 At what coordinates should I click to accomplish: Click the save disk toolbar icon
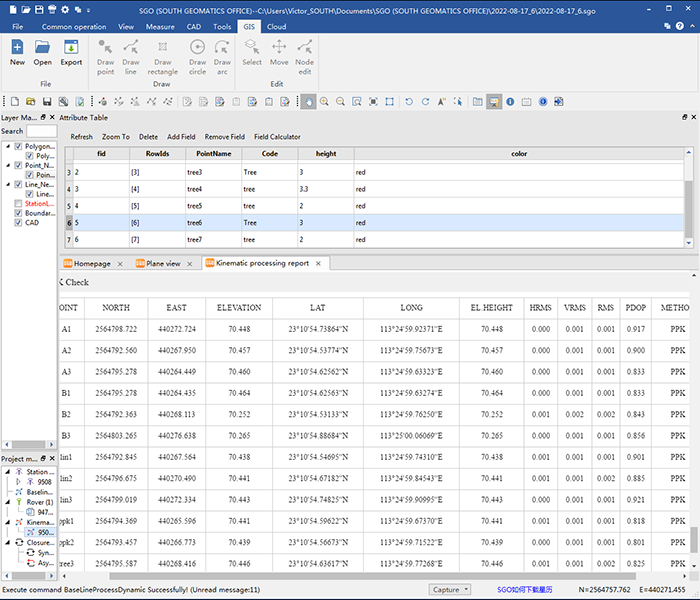pyautogui.click(x=47, y=102)
